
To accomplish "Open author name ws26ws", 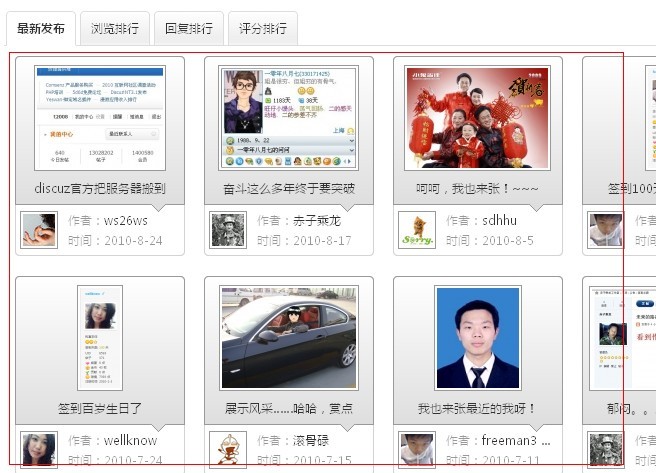I will [x=126, y=220].
